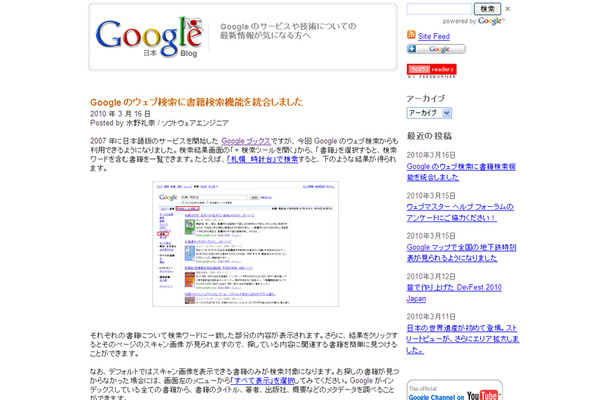The image size is (610, 400).
Task: Click the orange RSS feed icon
Action: 411,35
